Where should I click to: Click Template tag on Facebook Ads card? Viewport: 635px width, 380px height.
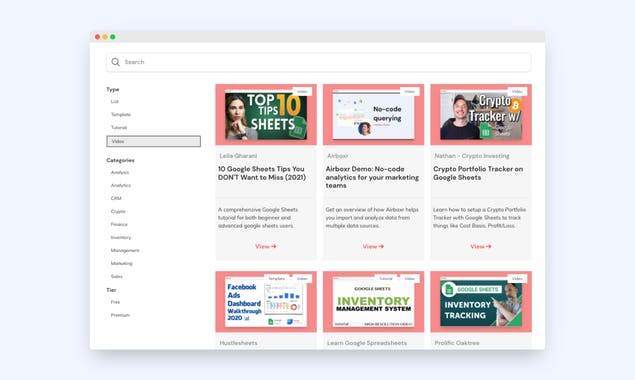(x=277, y=279)
